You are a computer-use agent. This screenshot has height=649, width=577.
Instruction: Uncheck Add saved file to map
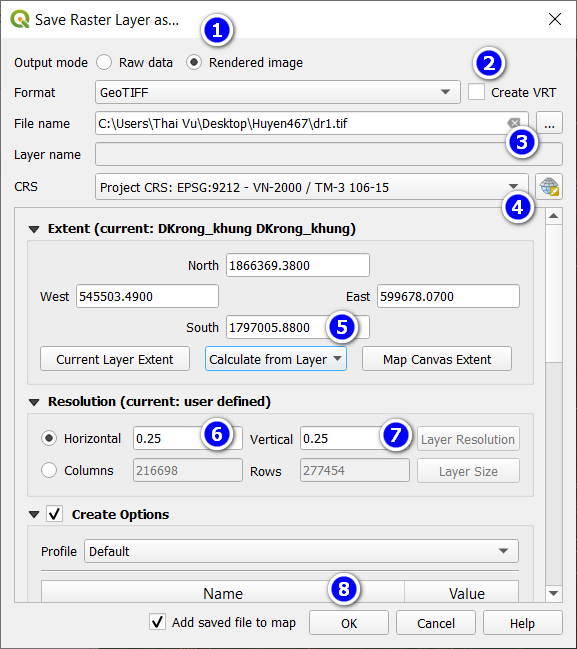[x=157, y=622]
